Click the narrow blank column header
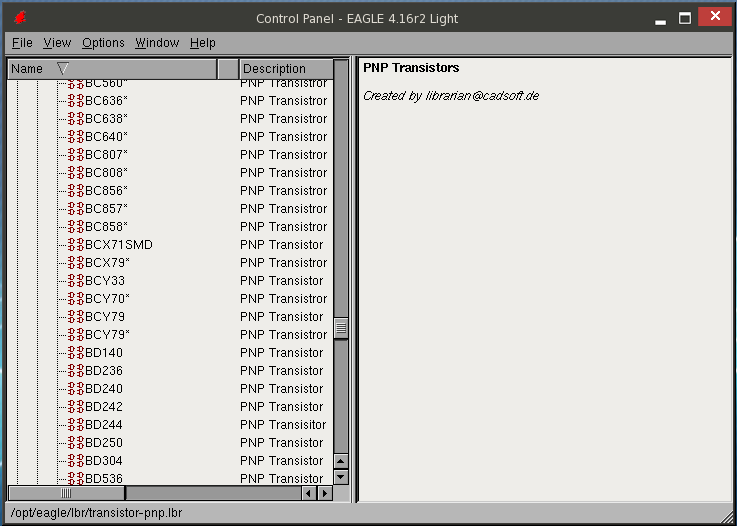 click(228, 69)
